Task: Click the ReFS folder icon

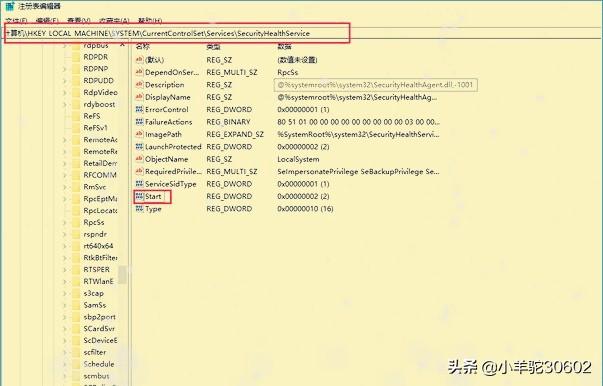Action: [76, 116]
